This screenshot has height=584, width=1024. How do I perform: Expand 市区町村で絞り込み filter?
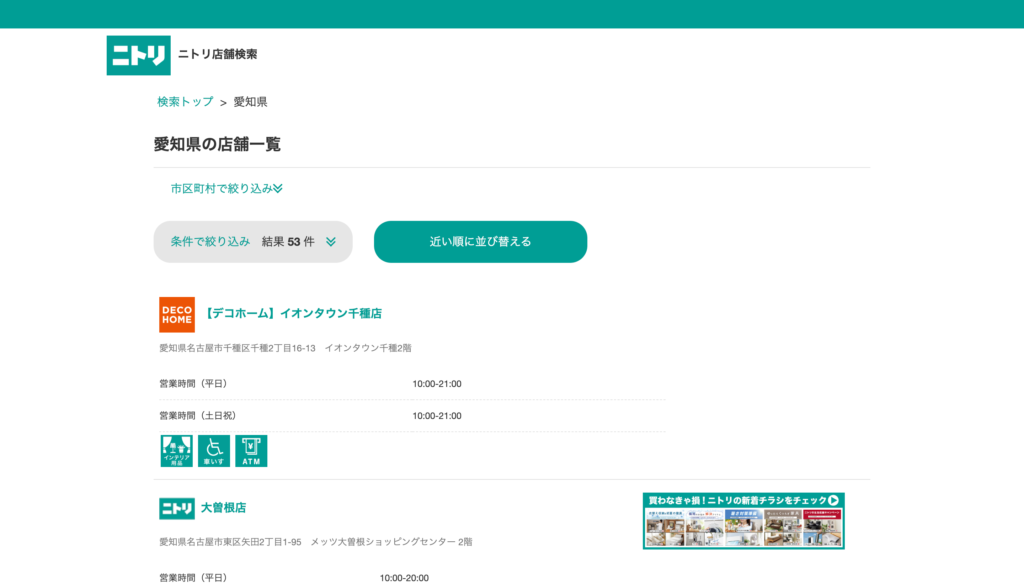221,188
